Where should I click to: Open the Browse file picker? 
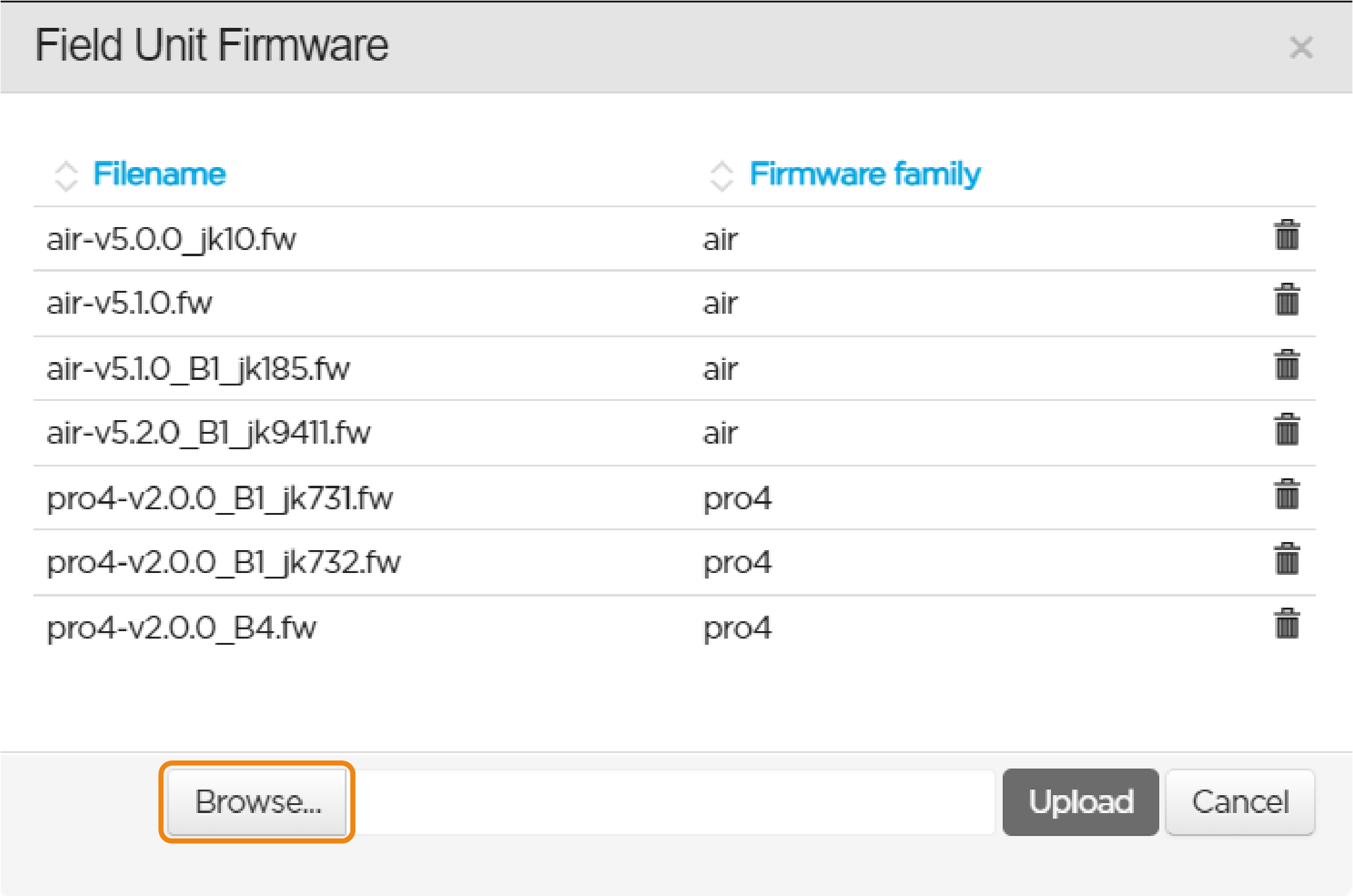[257, 802]
